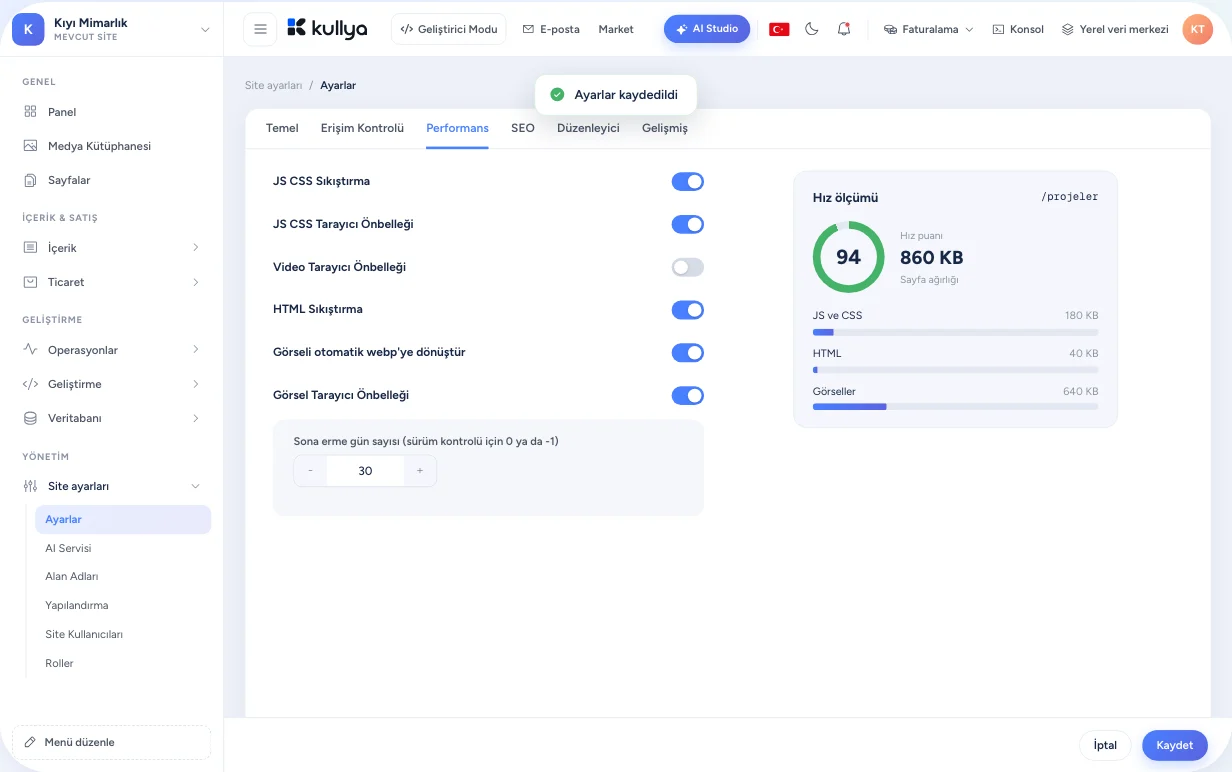
Task: Go to Sayfalar in sidebar
Action: [112, 180]
